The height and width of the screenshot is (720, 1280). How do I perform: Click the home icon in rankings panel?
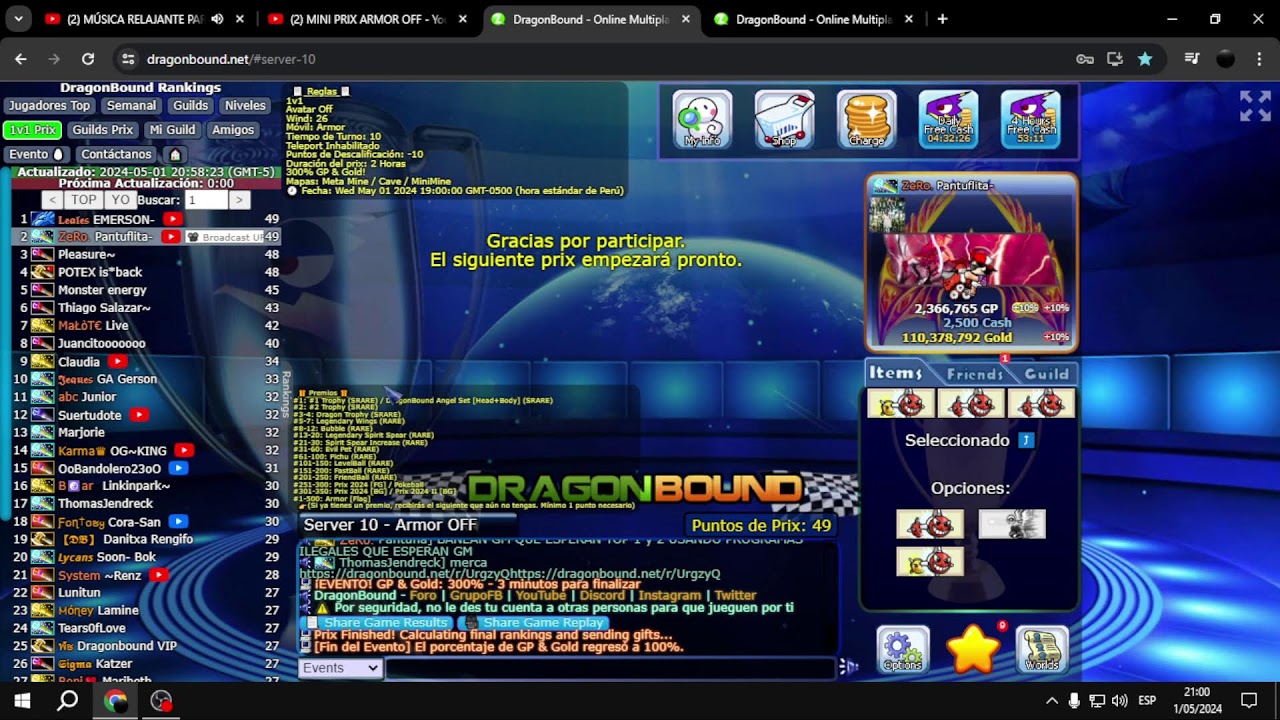point(175,155)
